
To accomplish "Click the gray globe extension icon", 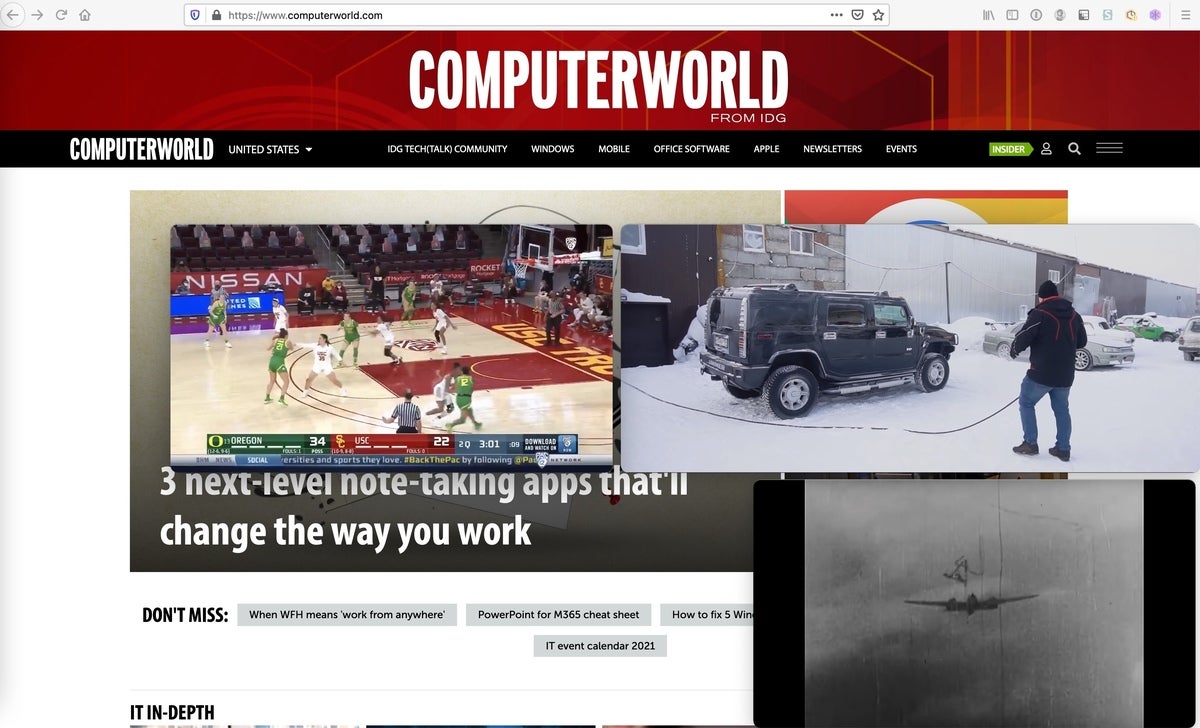I will pos(1059,15).
